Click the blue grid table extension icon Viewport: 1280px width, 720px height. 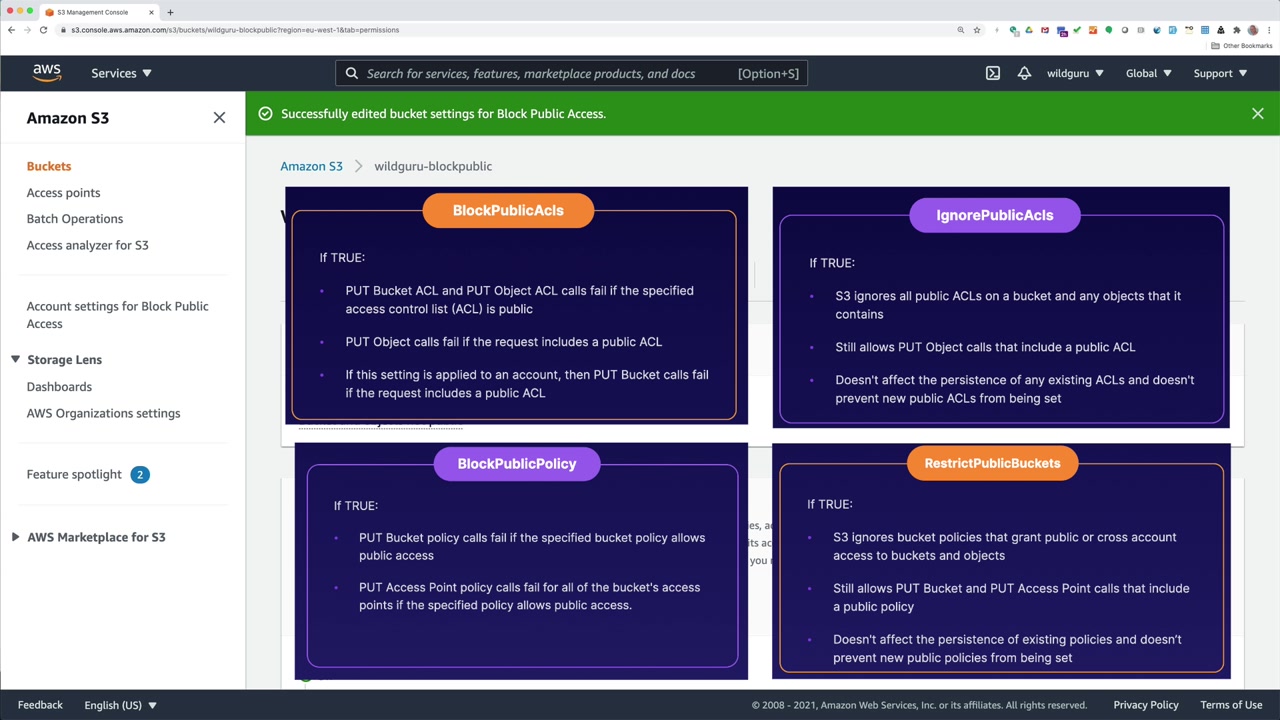[1205, 30]
